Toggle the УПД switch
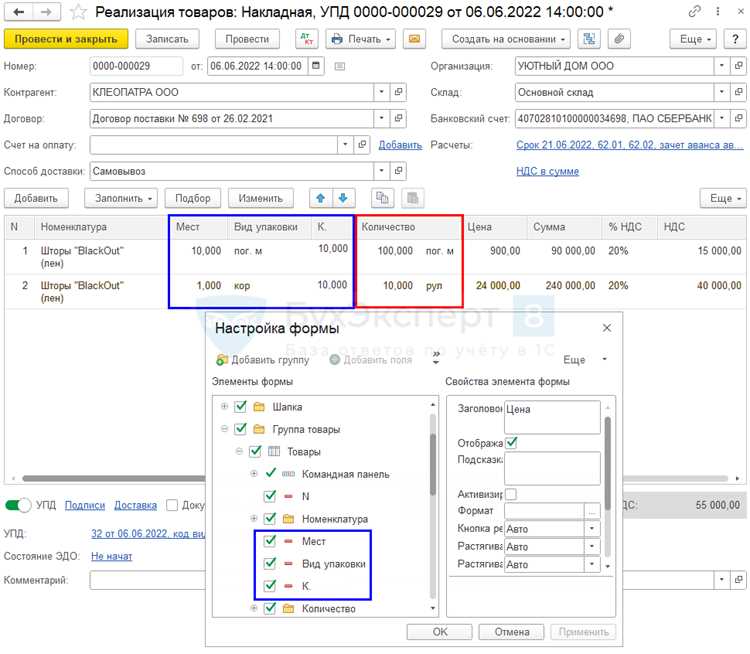Screen dimensions: 750x654 [18, 505]
